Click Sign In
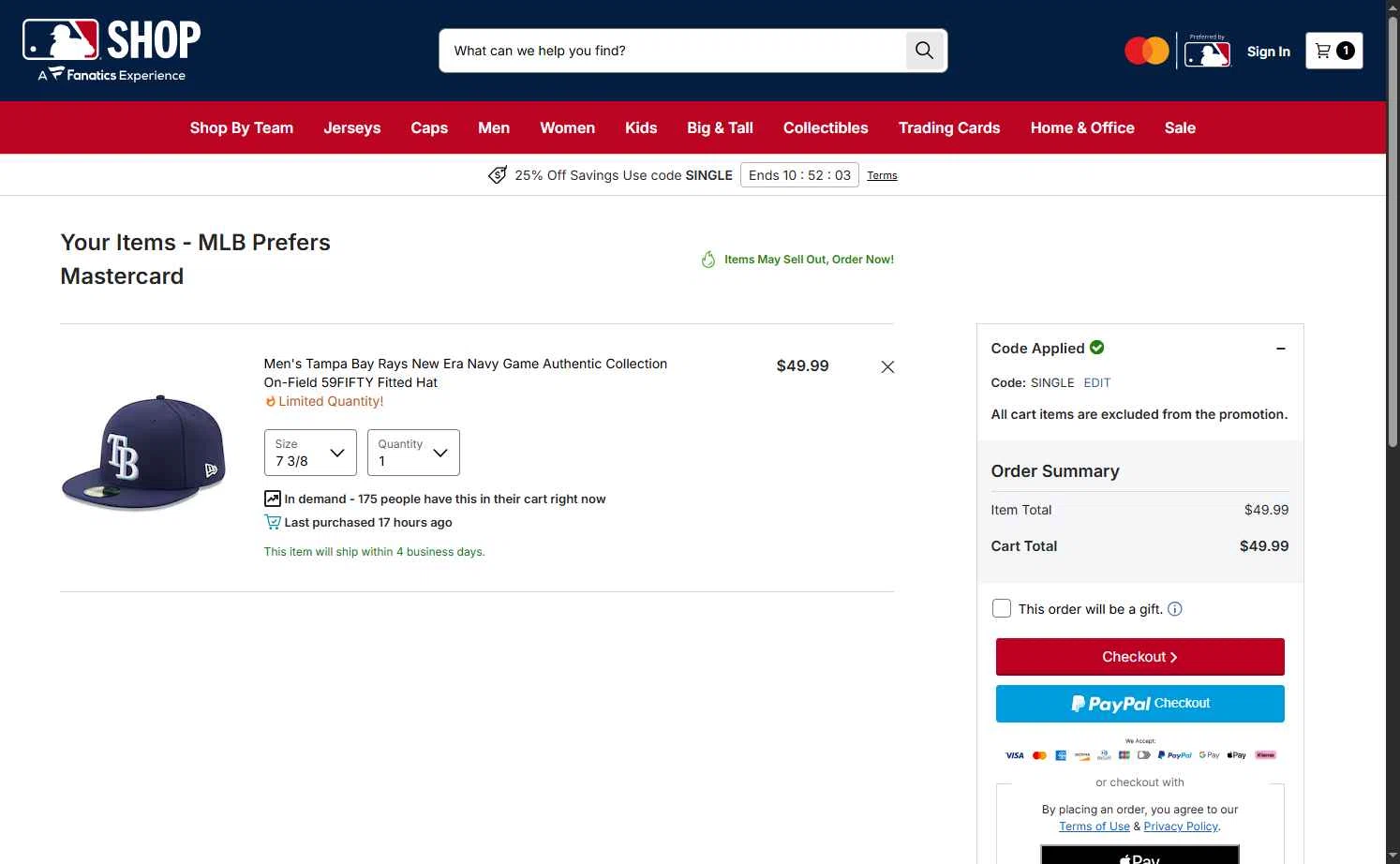The width and height of the screenshot is (1400, 864). click(1268, 52)
